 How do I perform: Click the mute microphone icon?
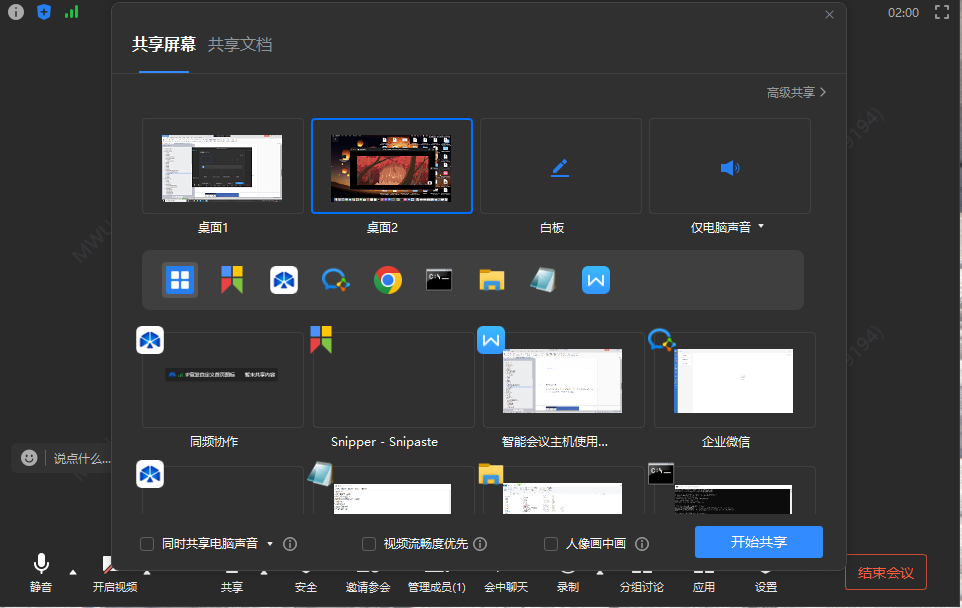41,565
